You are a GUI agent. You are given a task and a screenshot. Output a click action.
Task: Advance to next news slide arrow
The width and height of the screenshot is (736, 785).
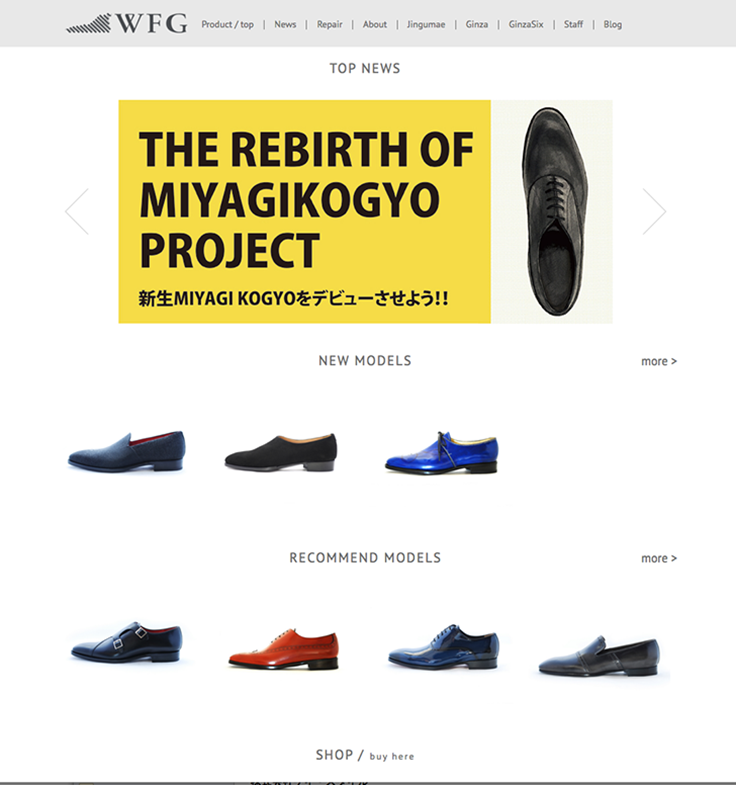654,211
